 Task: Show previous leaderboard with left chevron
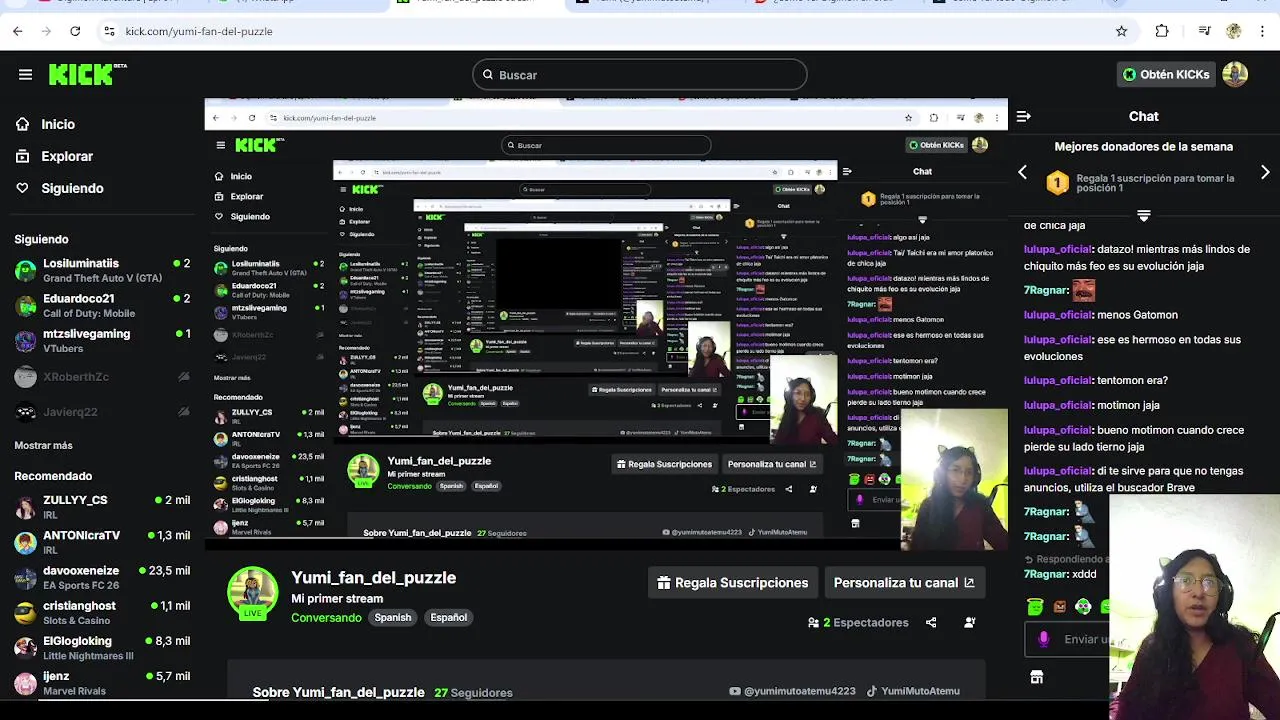1022,172
